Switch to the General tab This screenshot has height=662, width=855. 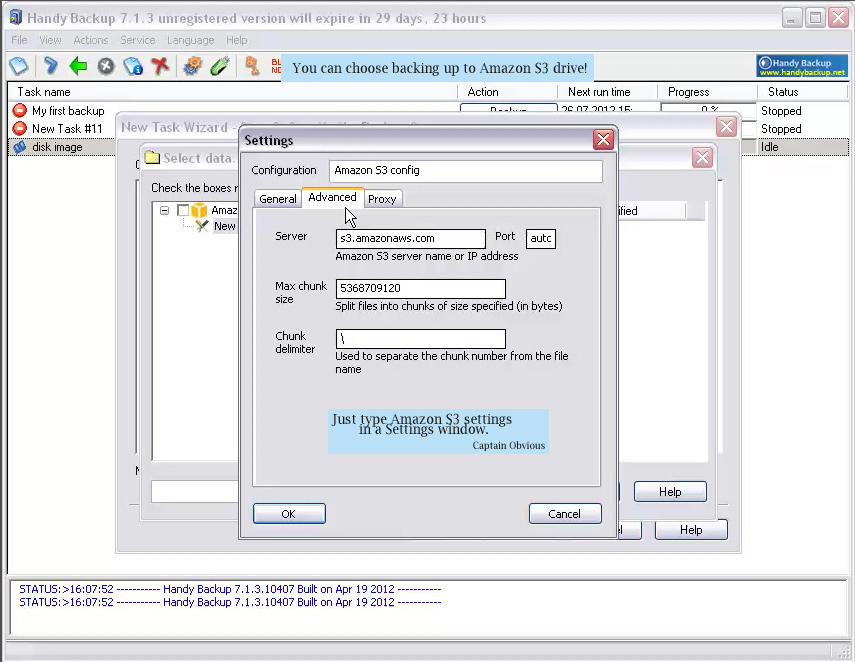pyautogui.click(x=277, y=199)
